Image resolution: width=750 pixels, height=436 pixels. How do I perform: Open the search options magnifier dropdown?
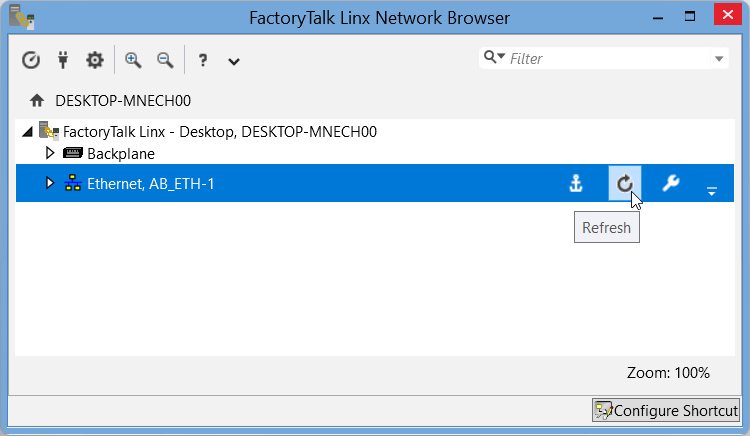(x=494, y=58)
